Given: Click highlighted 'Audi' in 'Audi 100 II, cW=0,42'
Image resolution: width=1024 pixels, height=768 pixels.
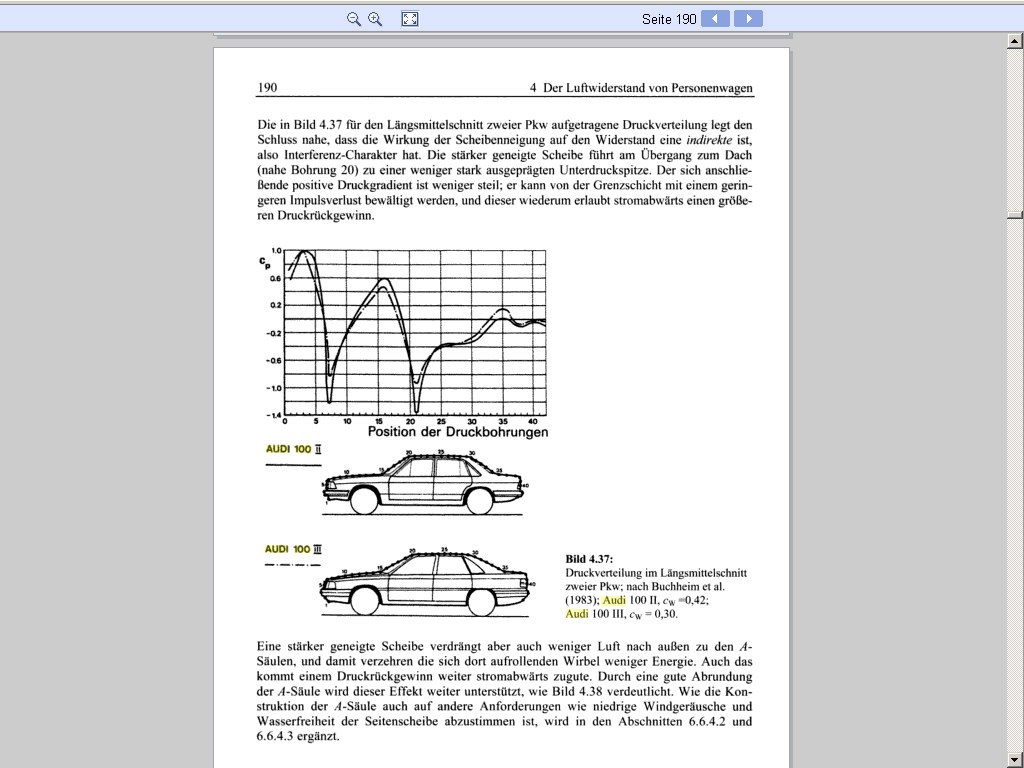Looking at the screenshot, I should 614,600.
